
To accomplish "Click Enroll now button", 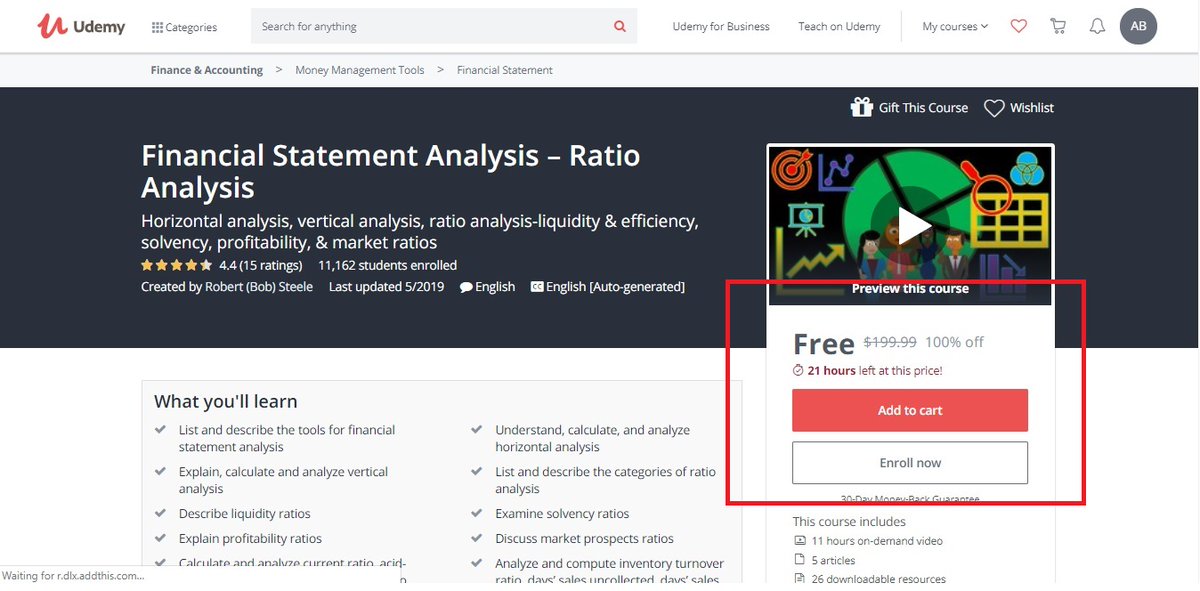I will (x=910, y=463).
